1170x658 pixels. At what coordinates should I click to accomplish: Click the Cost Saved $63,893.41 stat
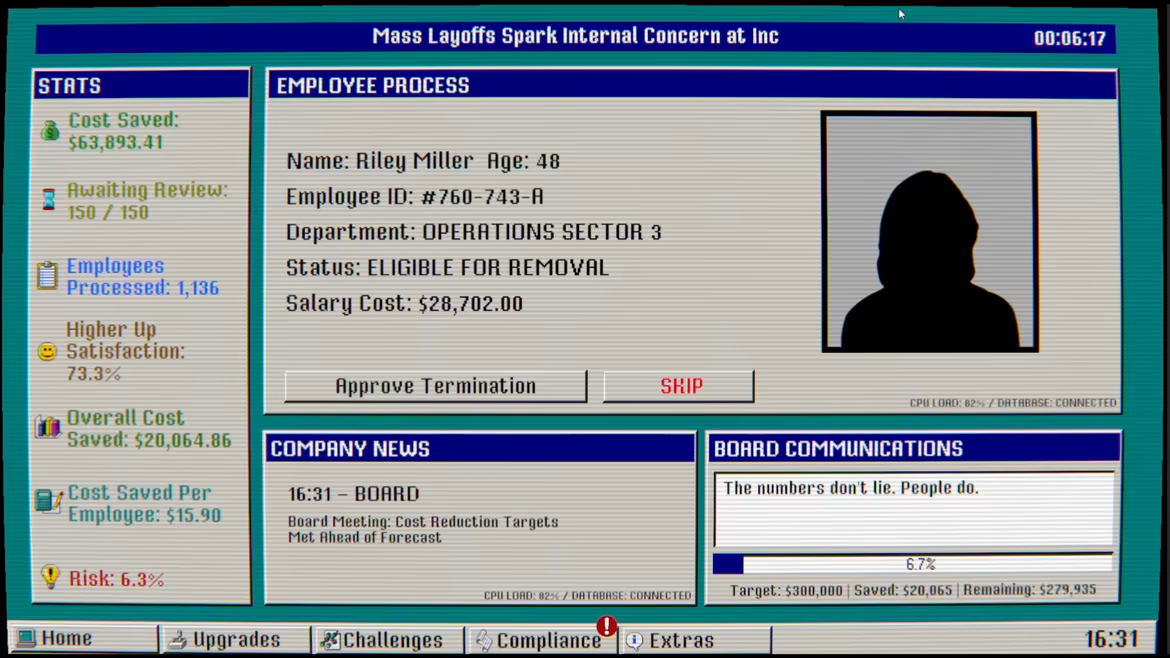[124, 131]
